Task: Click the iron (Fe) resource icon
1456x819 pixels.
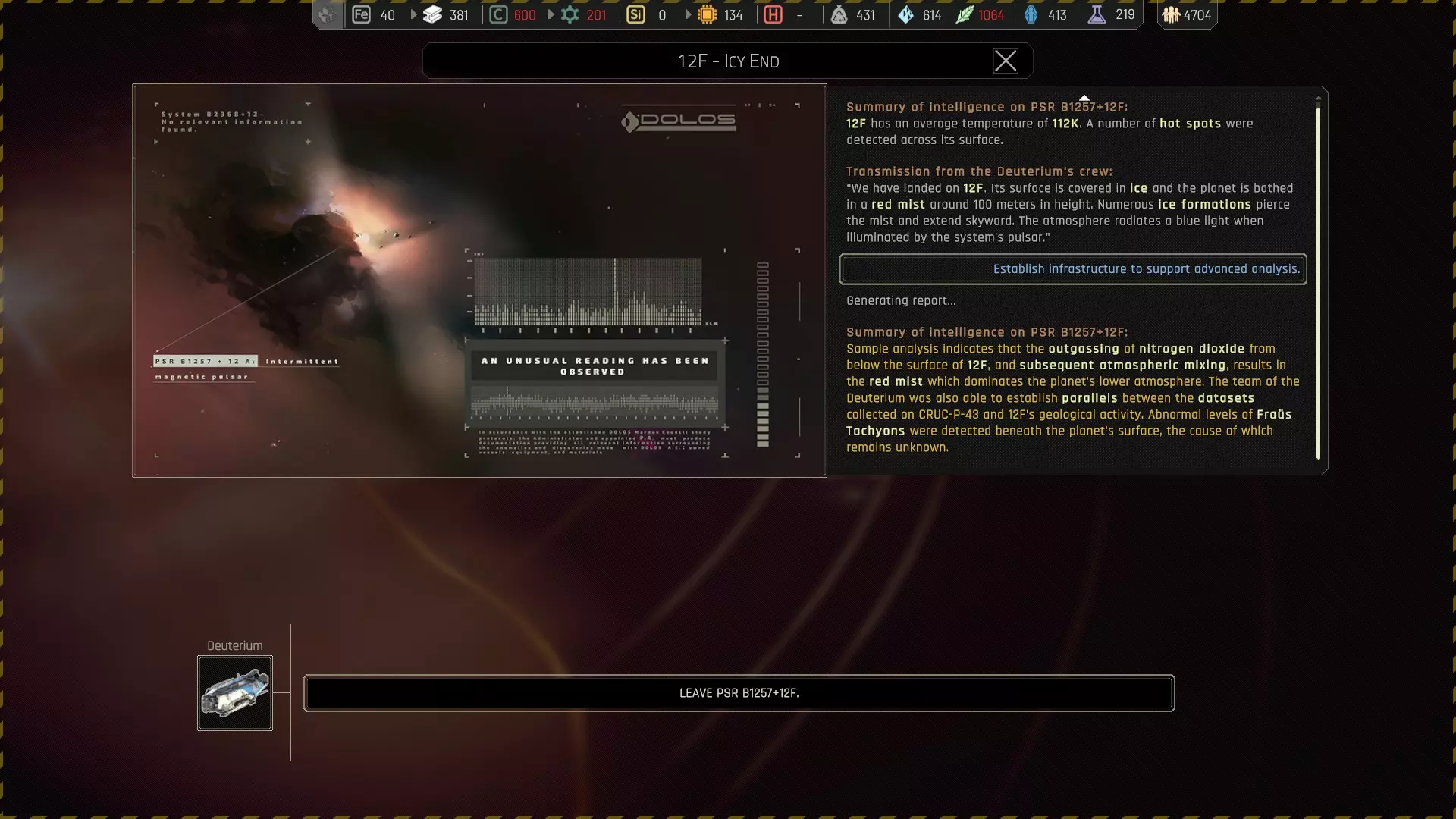Action: pyautogui.click(x=362, y=14)
